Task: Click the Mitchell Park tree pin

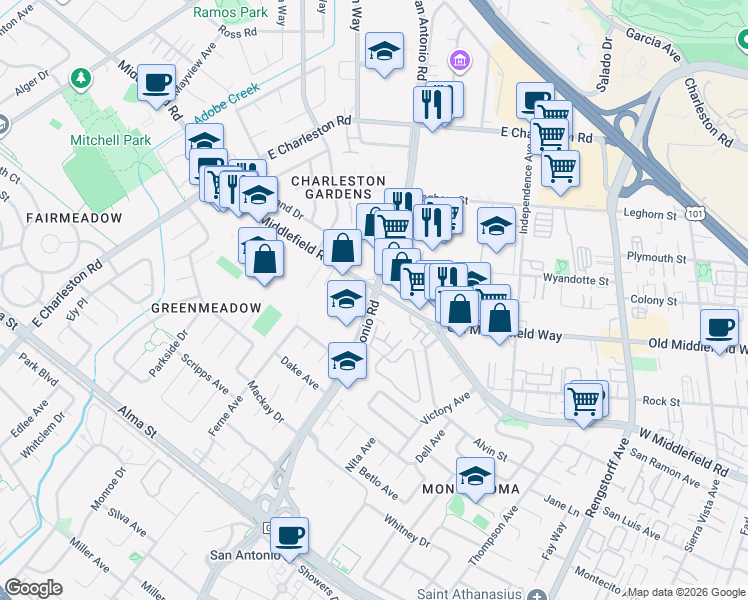Action: coord(81,78)
